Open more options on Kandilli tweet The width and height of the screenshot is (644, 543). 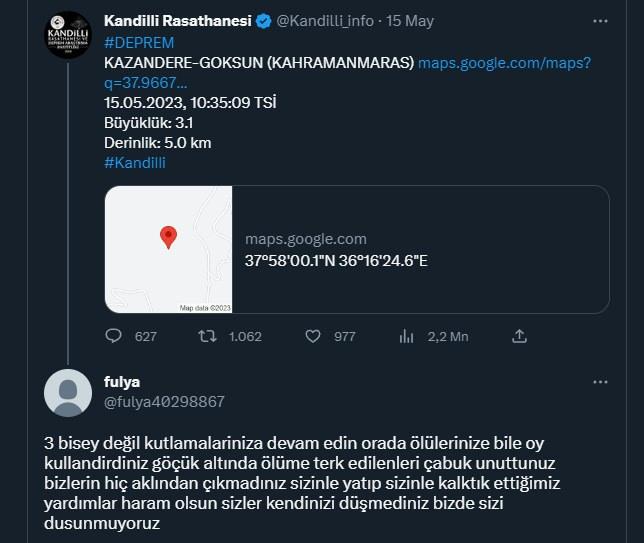[600, 21]
